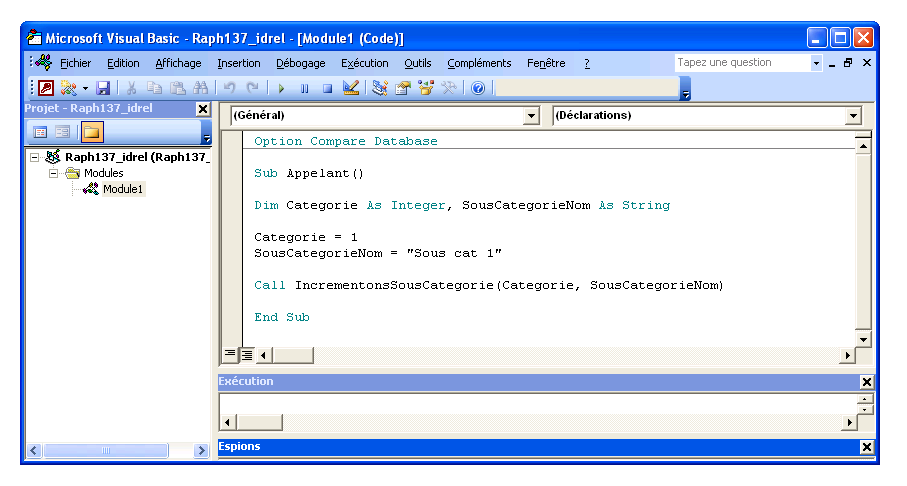Open the Insert Module dropdown arrow
This screenshot has height=486, width=907.
[x=85, y=89]
